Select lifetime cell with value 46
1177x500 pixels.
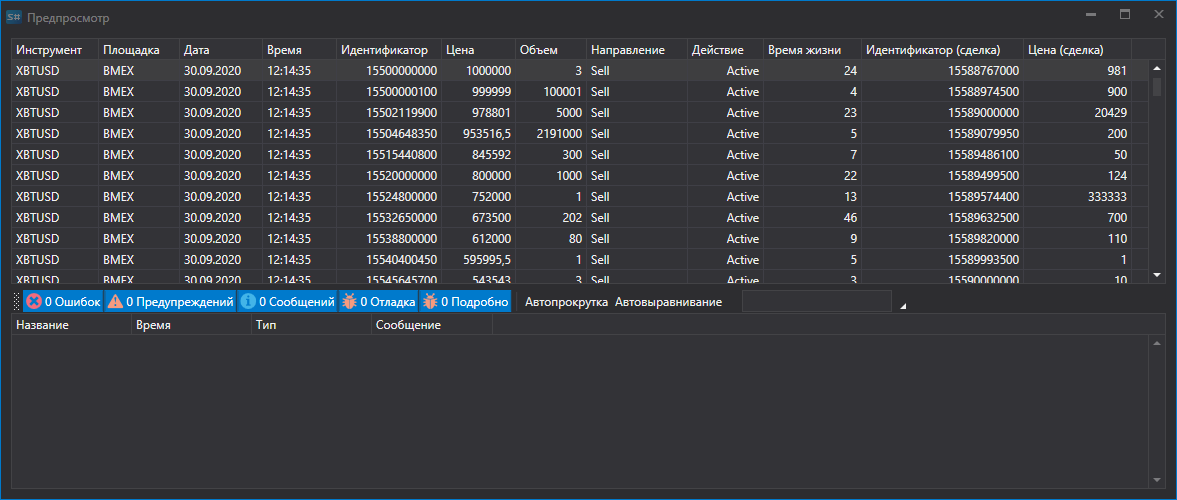(812, 218)
